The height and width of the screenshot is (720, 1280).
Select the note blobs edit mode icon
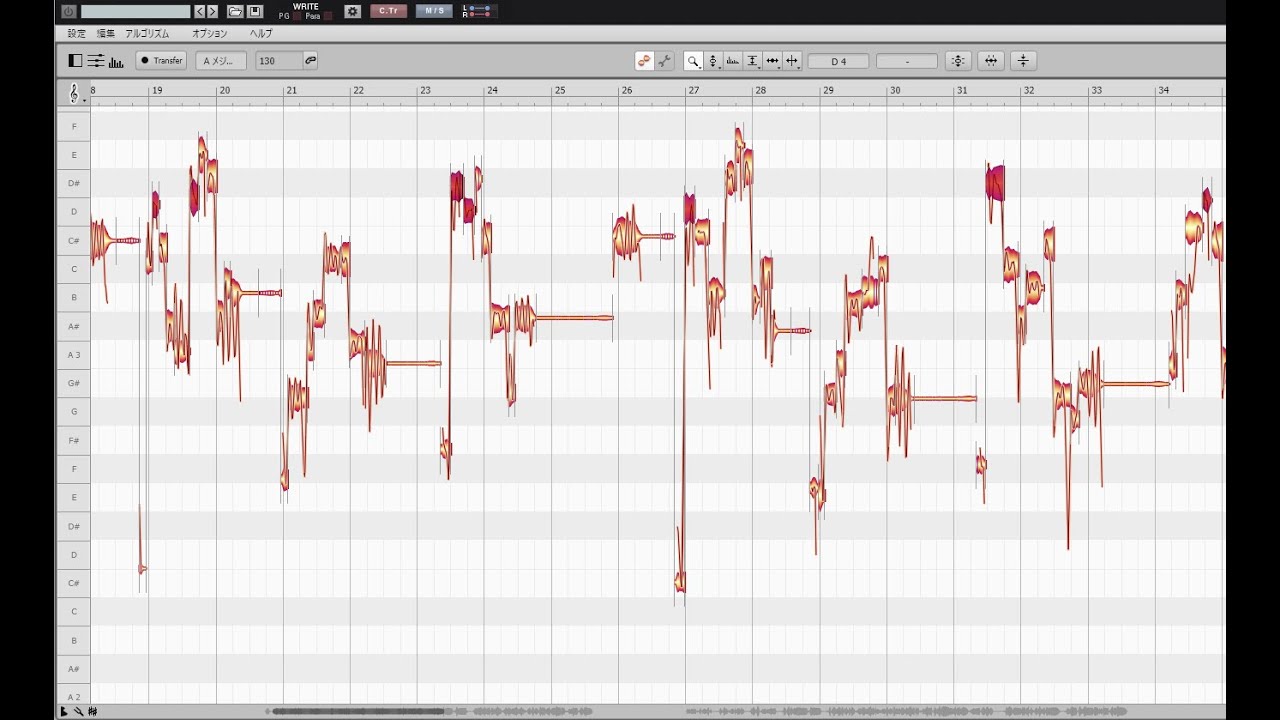tap(645, 61)
